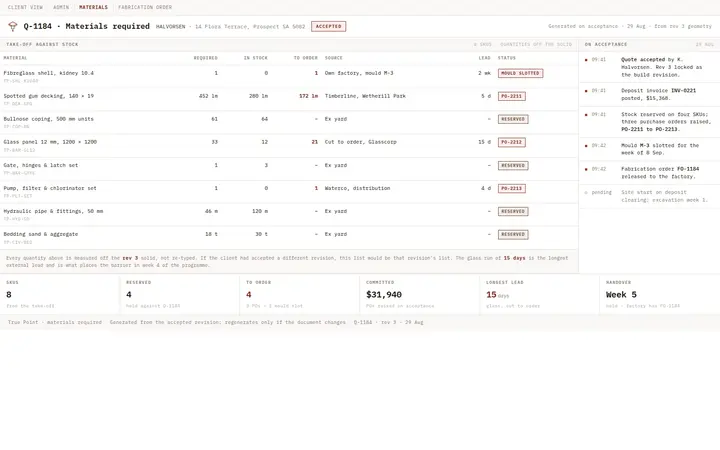This screenshot has height=450, width=720.
Task: Select 'Fibreglass shell, kidney 10.4' material name
Action: [48, 73]
